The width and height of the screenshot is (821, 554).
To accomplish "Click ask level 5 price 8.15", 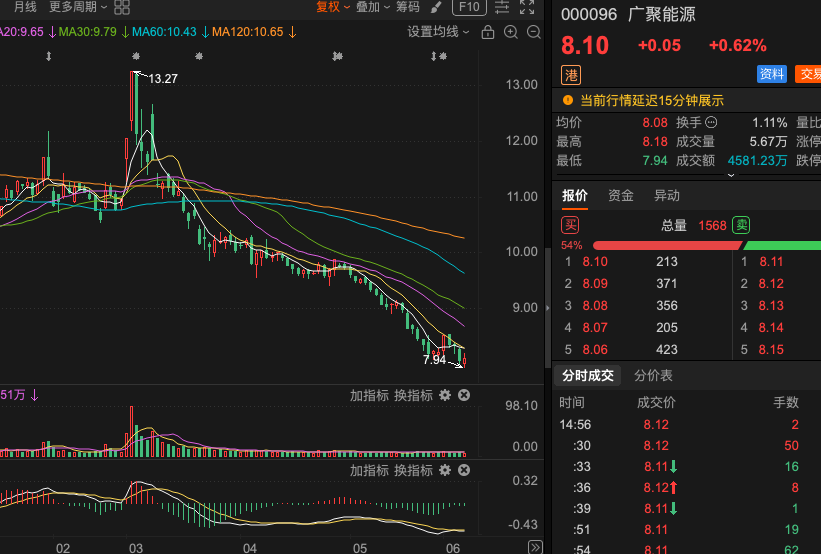I will [x=771, y=349].
